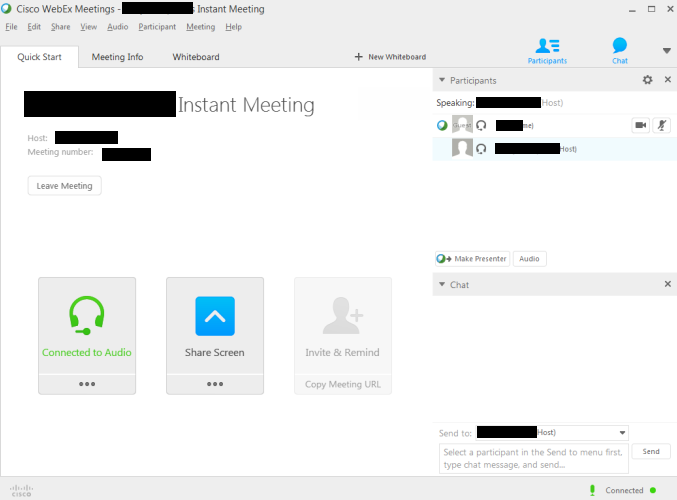This screenshot has height=500, width=677.
Task: Open Participants panel settings gear
Action: [647, 80]
